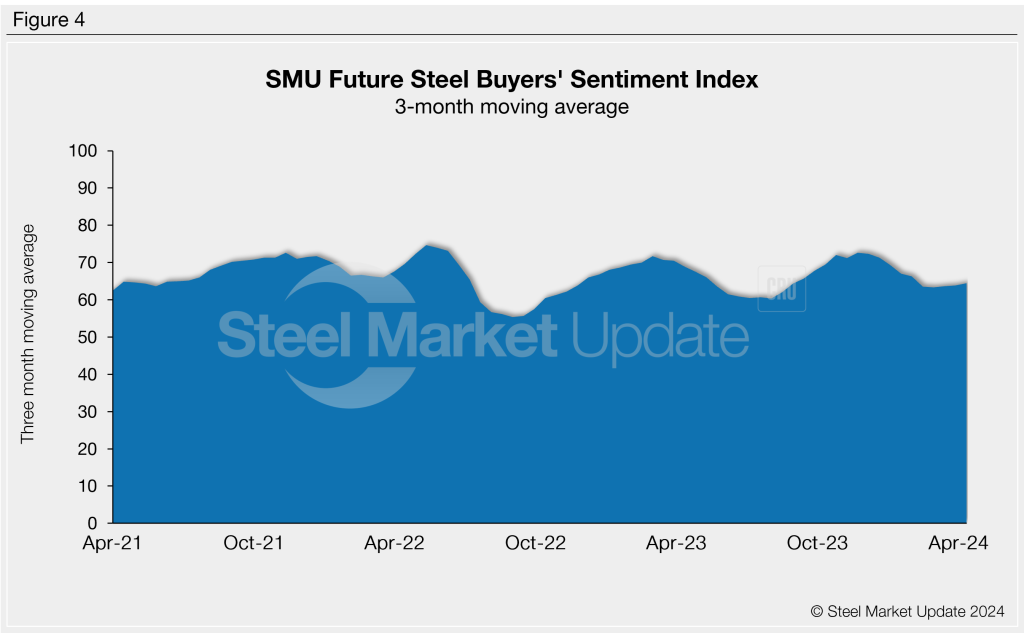Click the 0 value at the y-axis base
Screen dimensions: 1024x633
[x=92, y=523]
